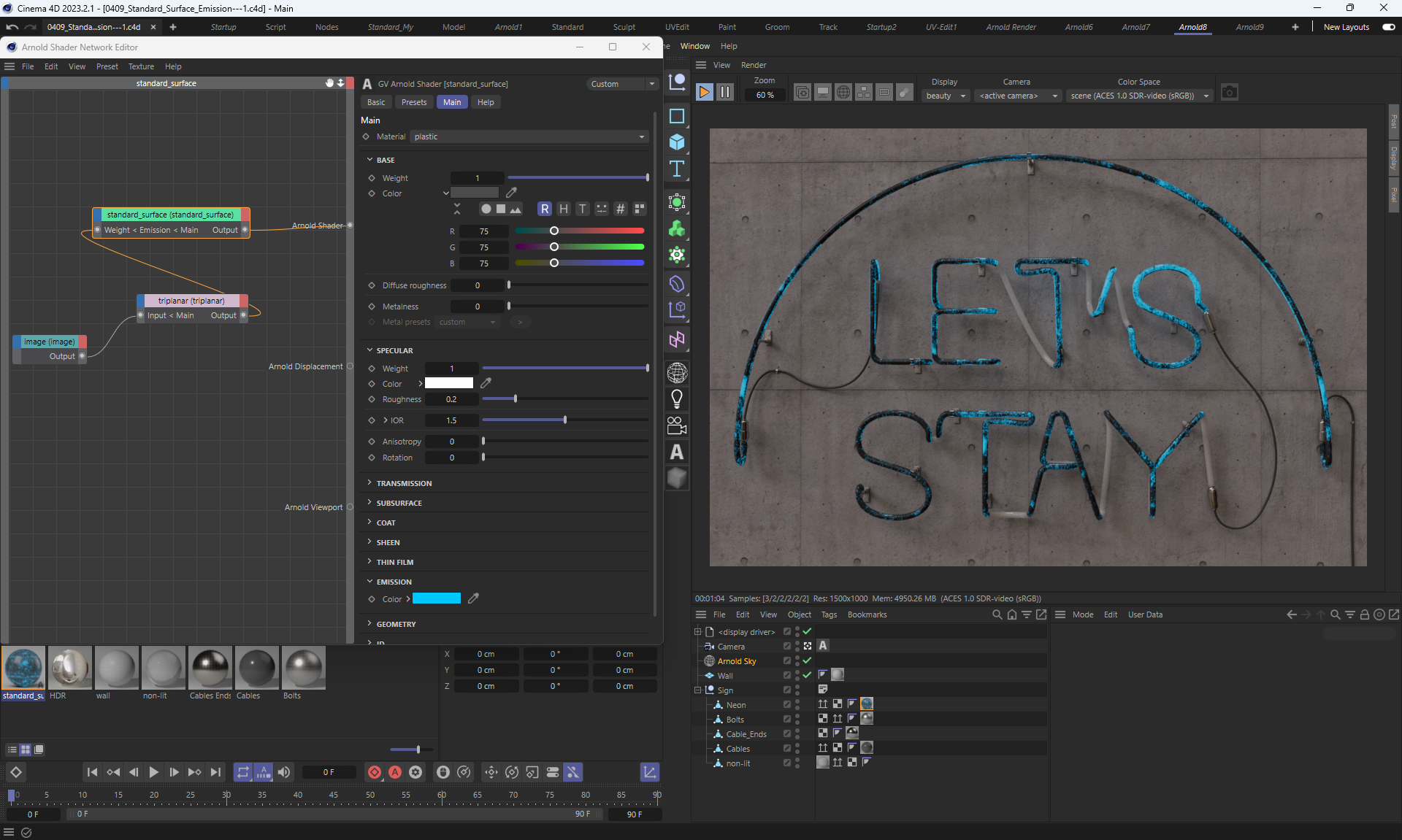Click the base color eyedropper icon
The width and height of the screenshot is (1402, 840).
coord(511,193)
